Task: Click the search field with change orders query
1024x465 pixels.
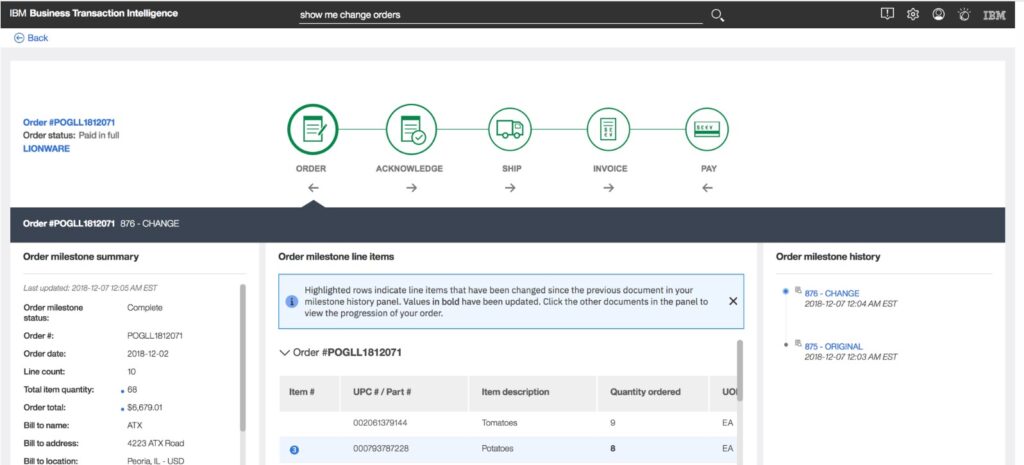Action: (x=501, y=15)
